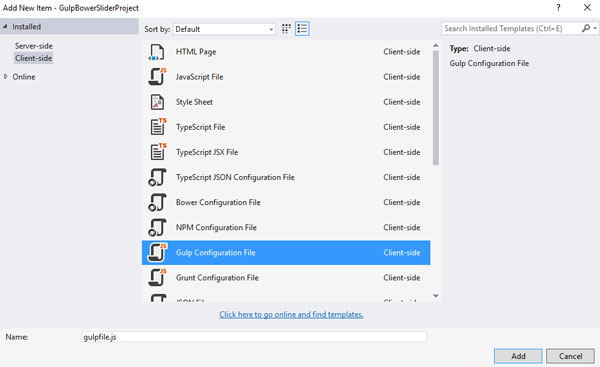
Task: Select TypeScript JSX File template name
Action: (x=207, y=152)
